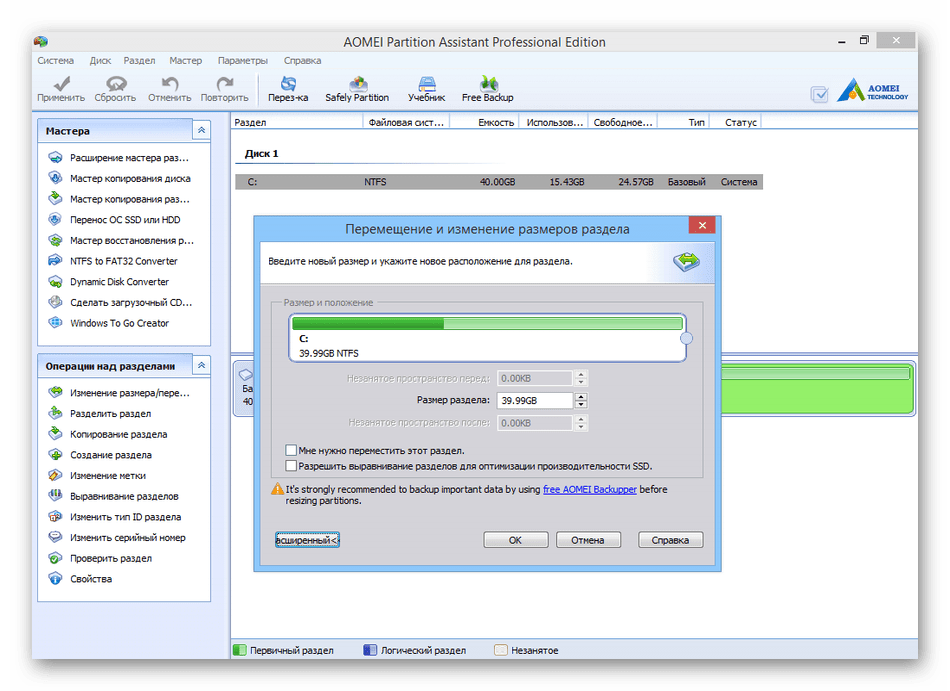This screenshot has width=950, height=691.
Task: Click spinner arrows of Незанятое пространство перед
Action: pyautogui.click(x=581, y=378)
